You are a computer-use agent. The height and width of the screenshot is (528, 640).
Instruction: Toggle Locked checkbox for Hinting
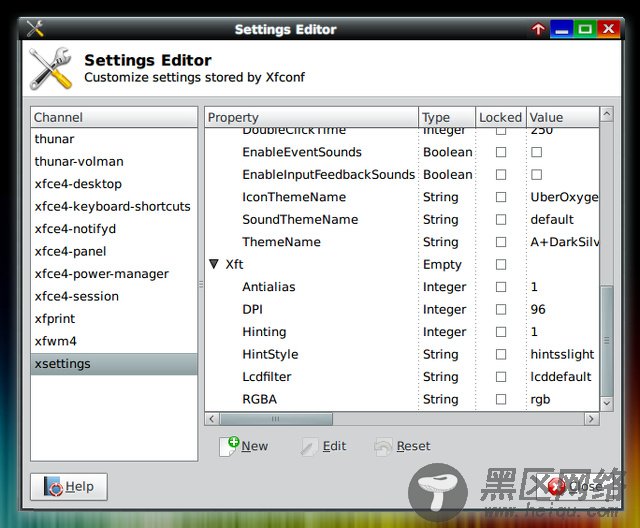point(501,332)
